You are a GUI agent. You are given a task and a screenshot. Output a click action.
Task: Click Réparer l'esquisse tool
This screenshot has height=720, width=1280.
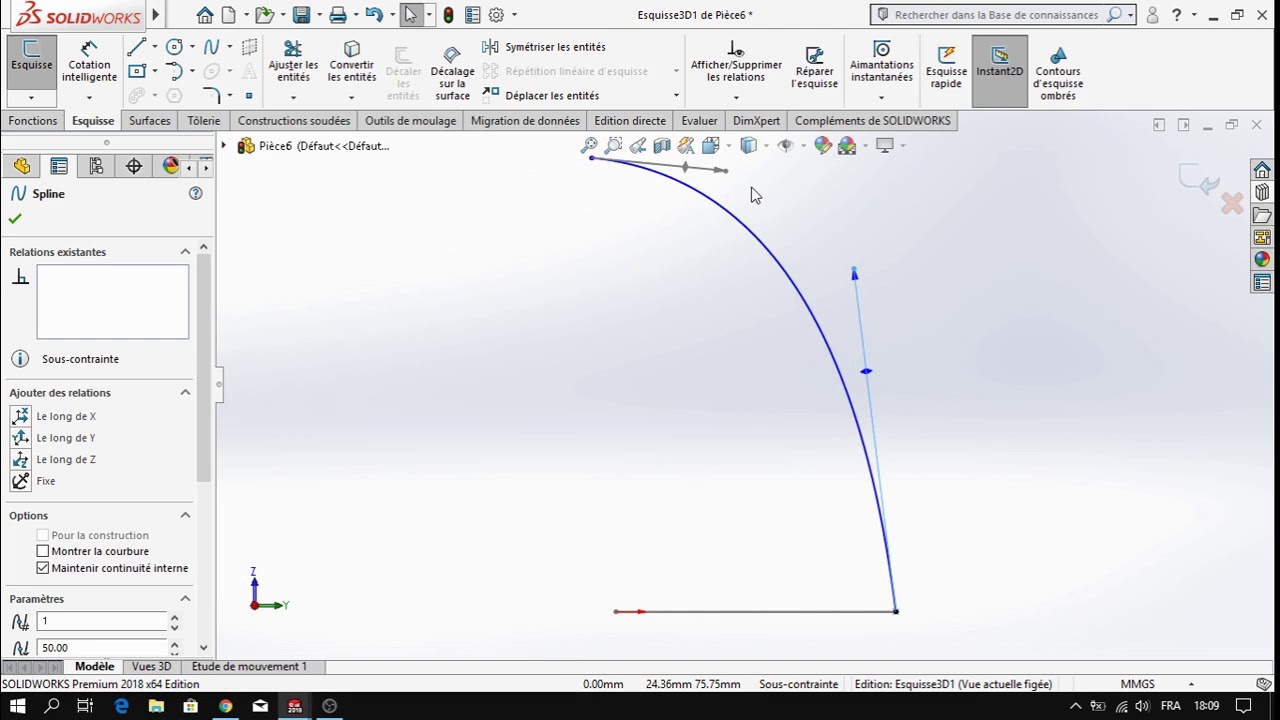click(x=814, y=67)
